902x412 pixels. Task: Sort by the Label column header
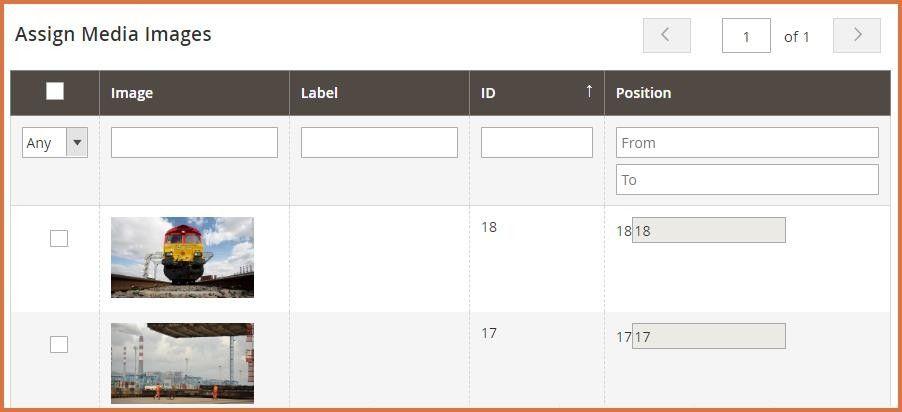point(319,93)
